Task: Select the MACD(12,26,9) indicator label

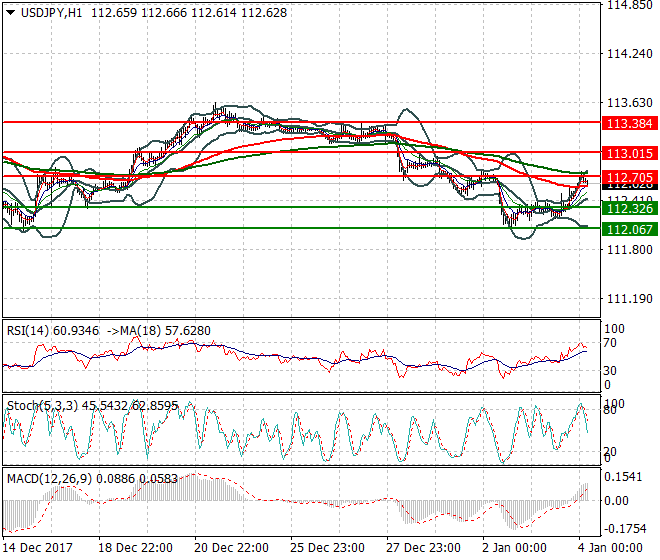Action: (49, 479)
